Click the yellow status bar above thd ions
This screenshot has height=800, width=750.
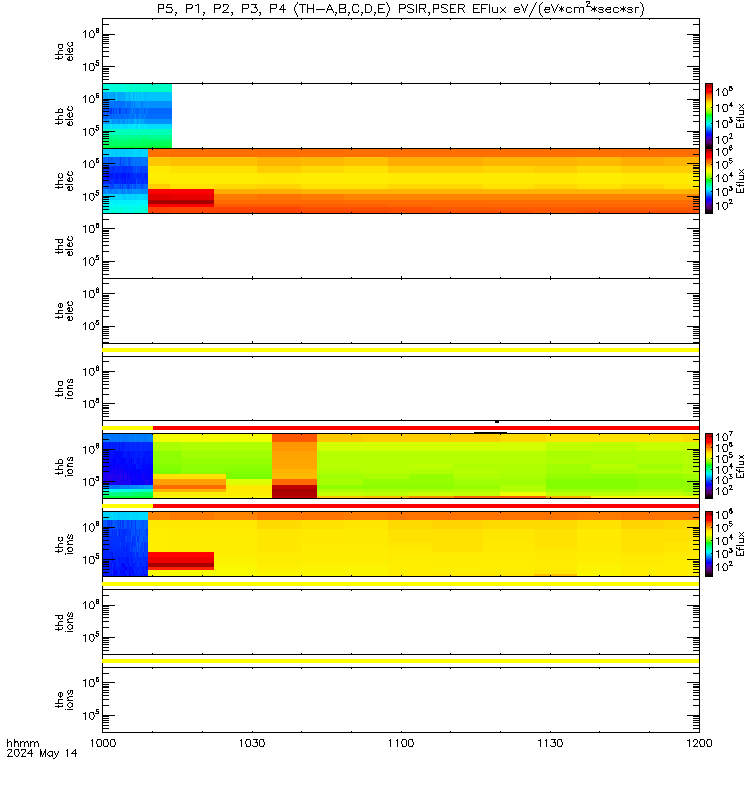point(401,584)
